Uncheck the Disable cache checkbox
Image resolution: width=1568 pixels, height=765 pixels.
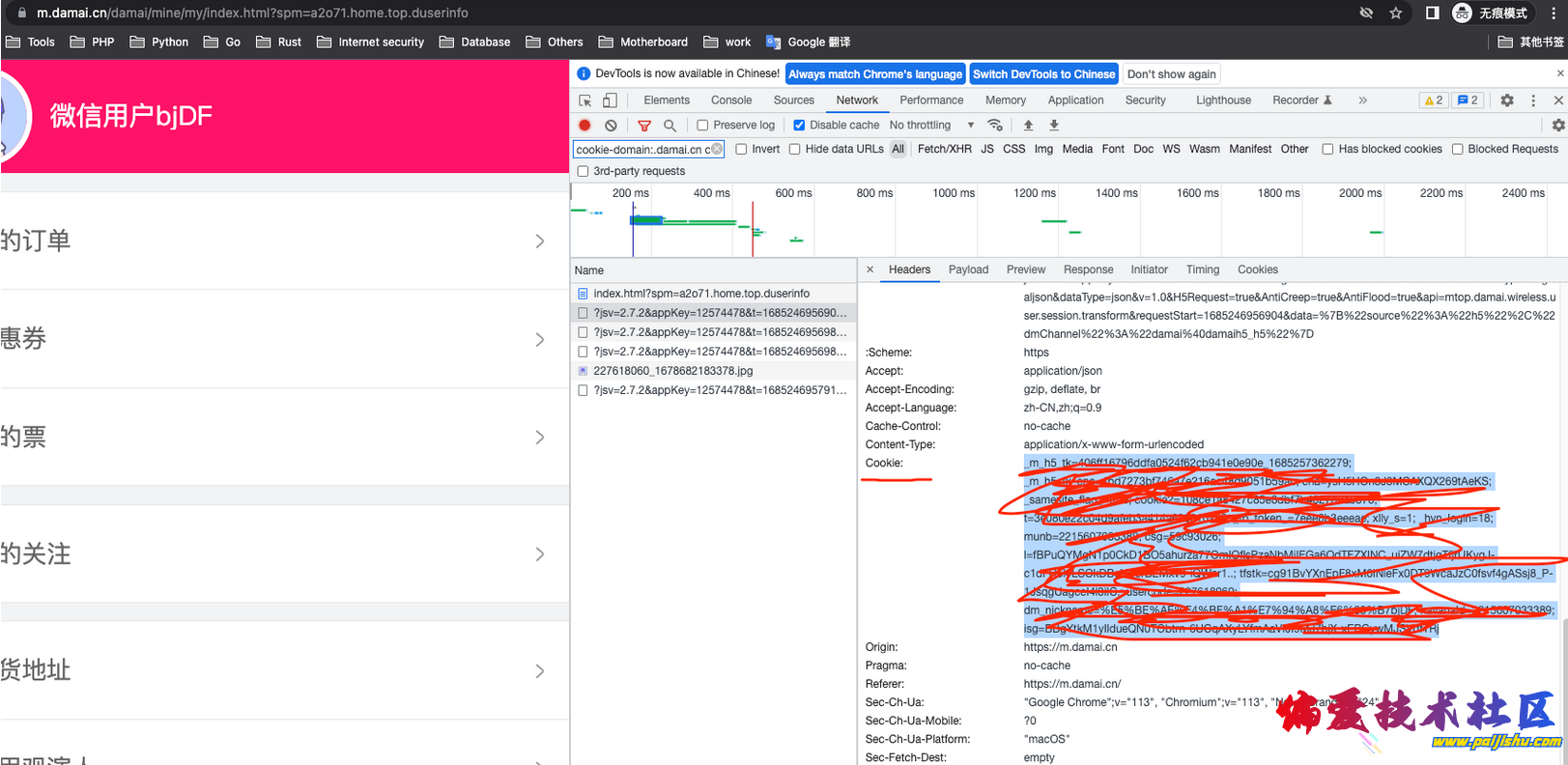click(x=799, y=126)
